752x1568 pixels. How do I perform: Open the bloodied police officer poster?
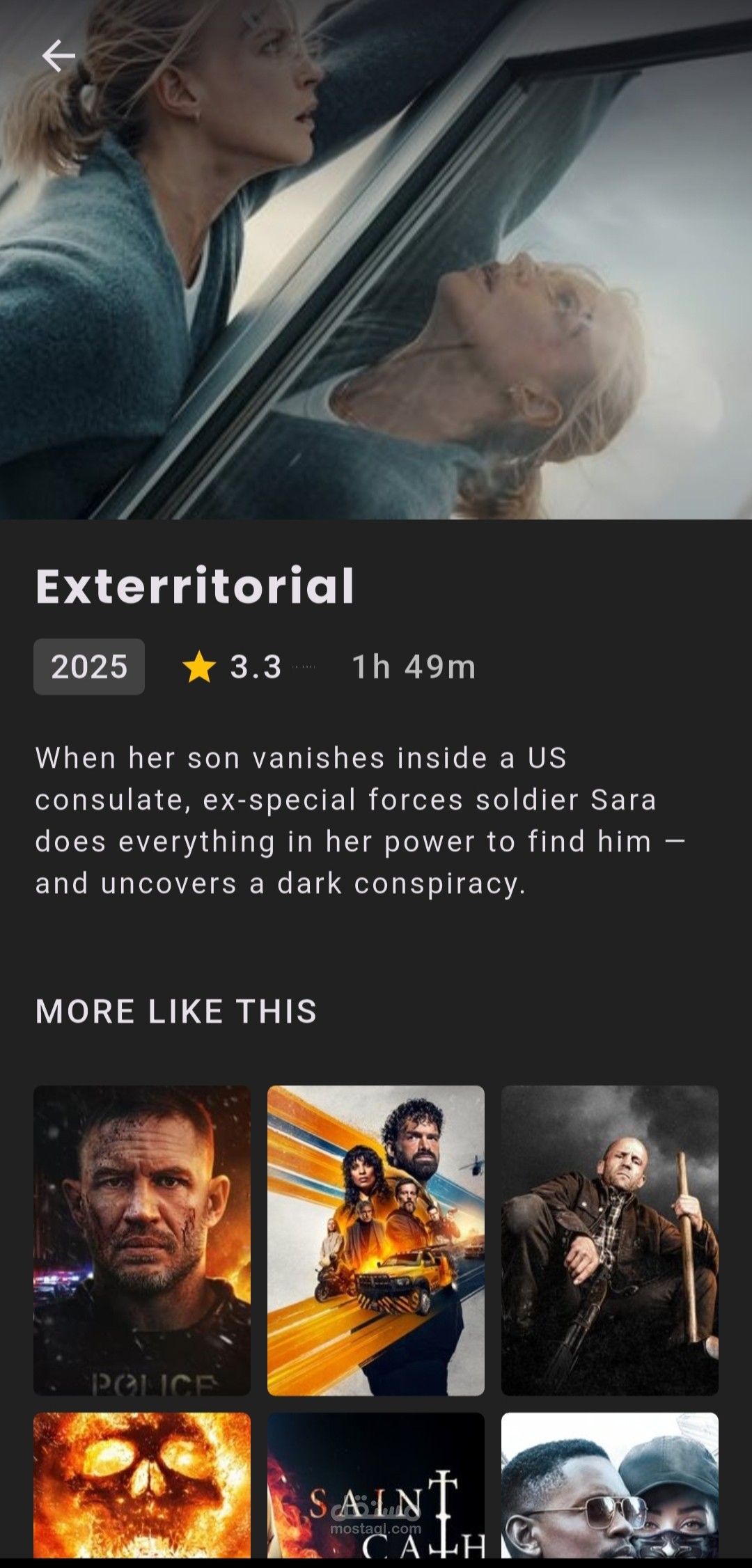coord(142,1240)
